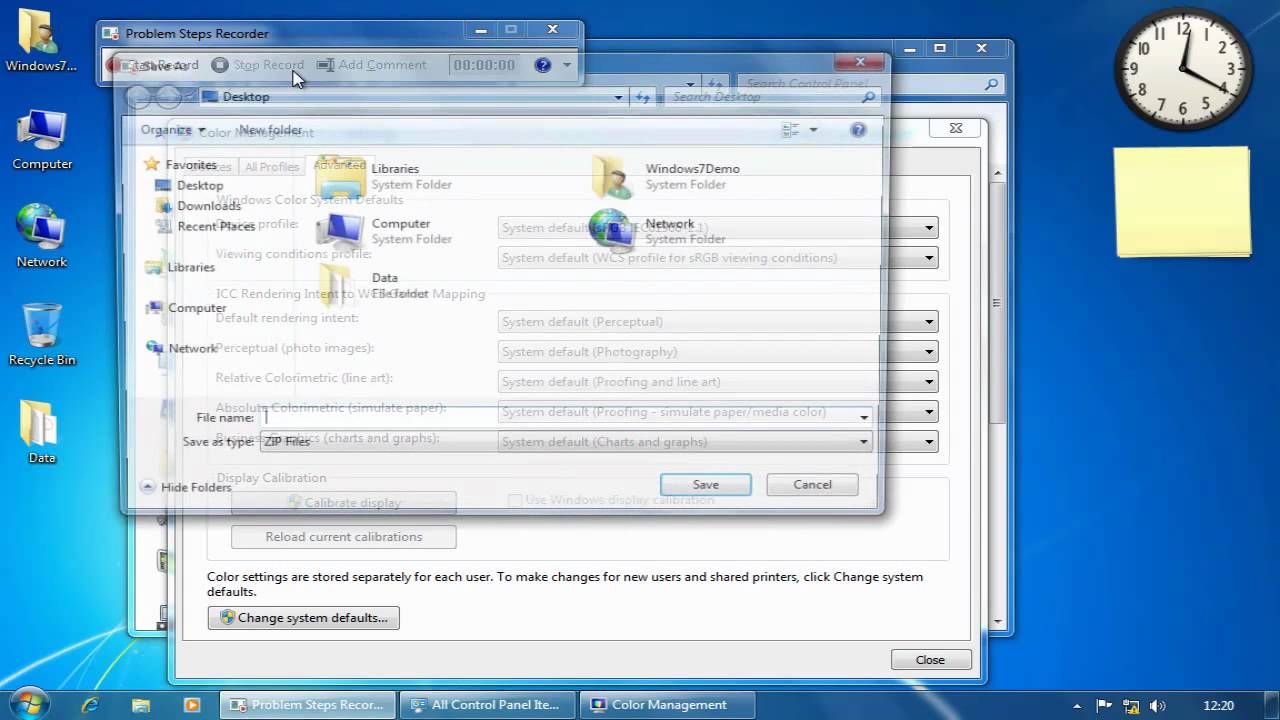This screenshot has width=1280, height=720.
Task: Open the Save as type ZIP Files dropdown
Action: (x=566, y=441)
